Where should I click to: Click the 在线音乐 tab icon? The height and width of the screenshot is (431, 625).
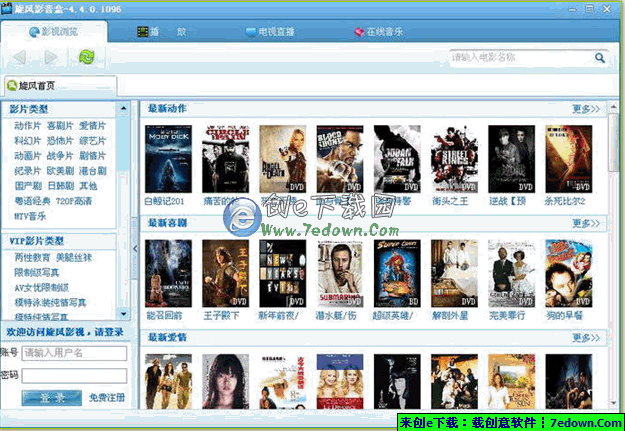pyautogui.click(x=359, y=32)
